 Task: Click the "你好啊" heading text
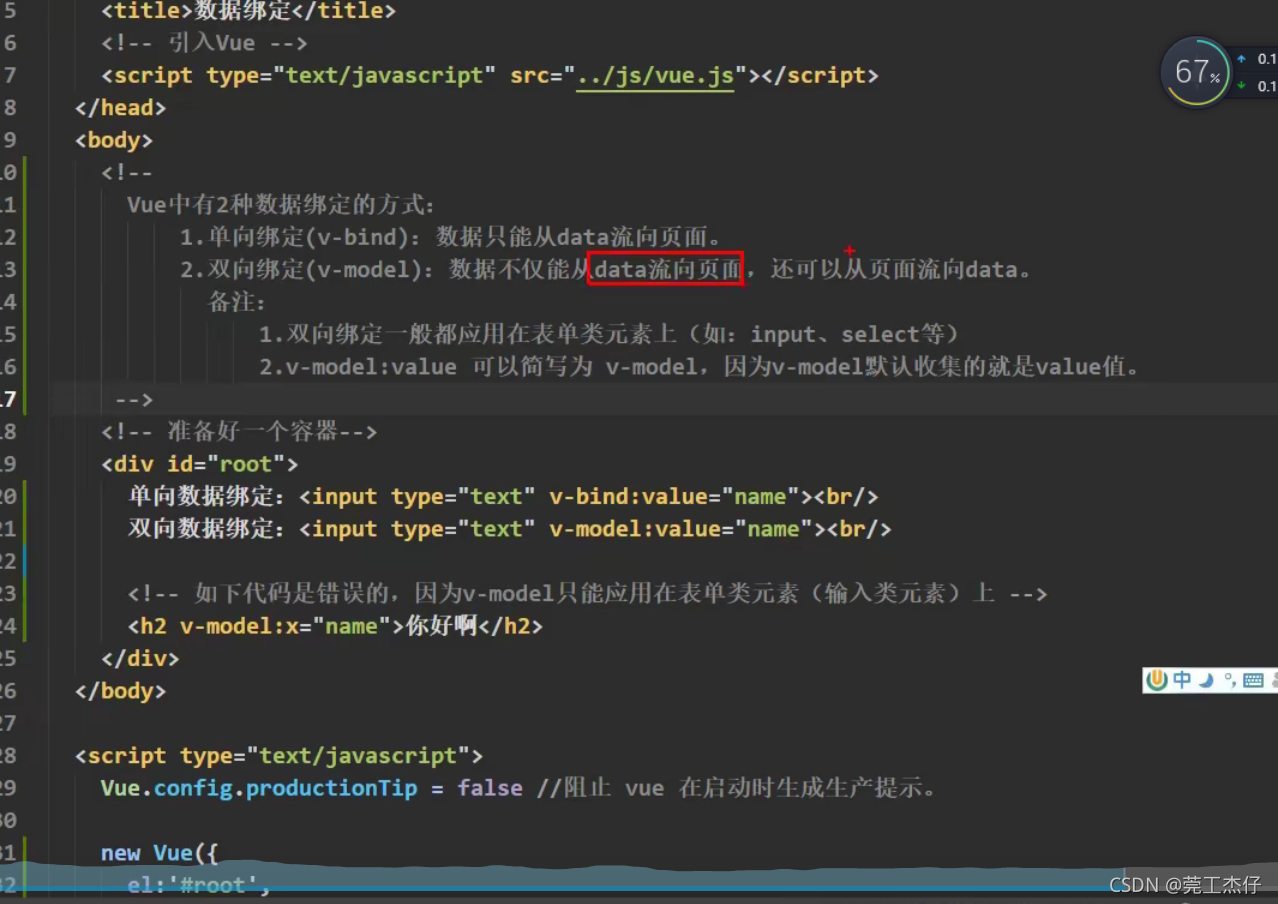click(x=441, y=626)
